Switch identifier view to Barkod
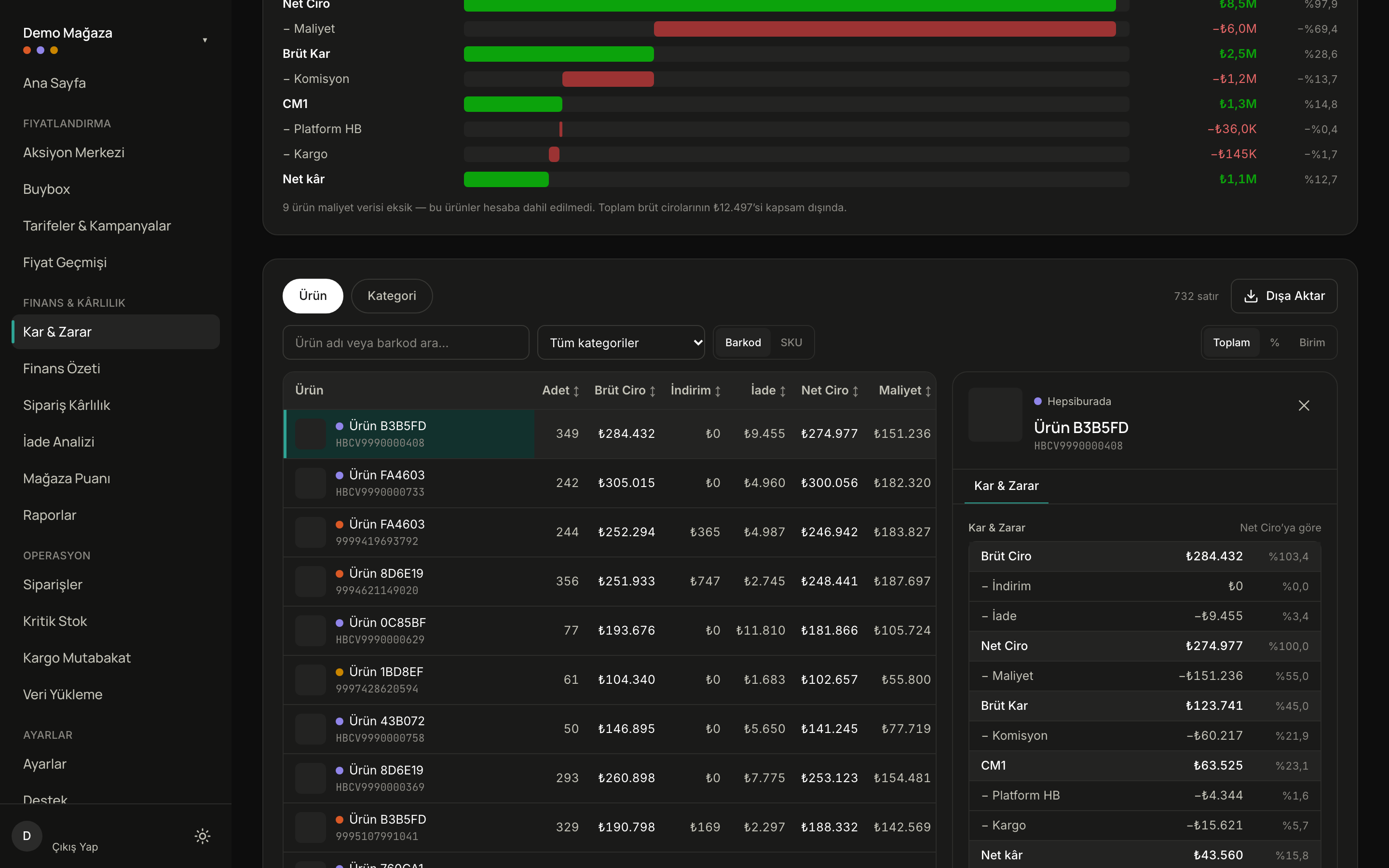 point(743,343)
